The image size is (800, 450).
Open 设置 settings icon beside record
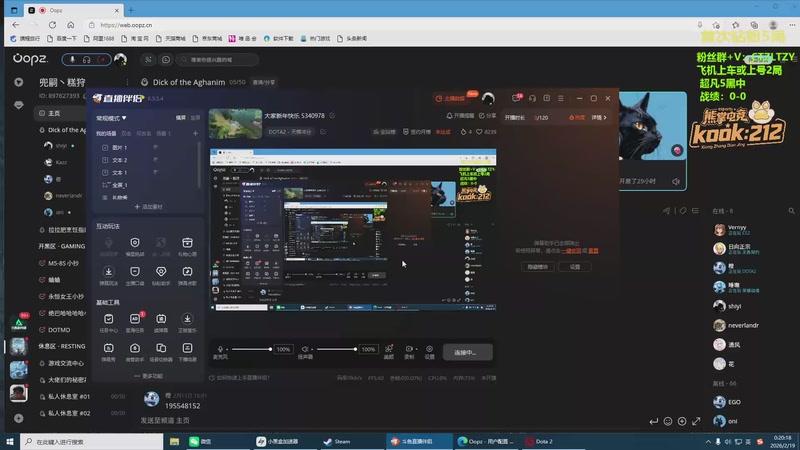coord(430,349)
